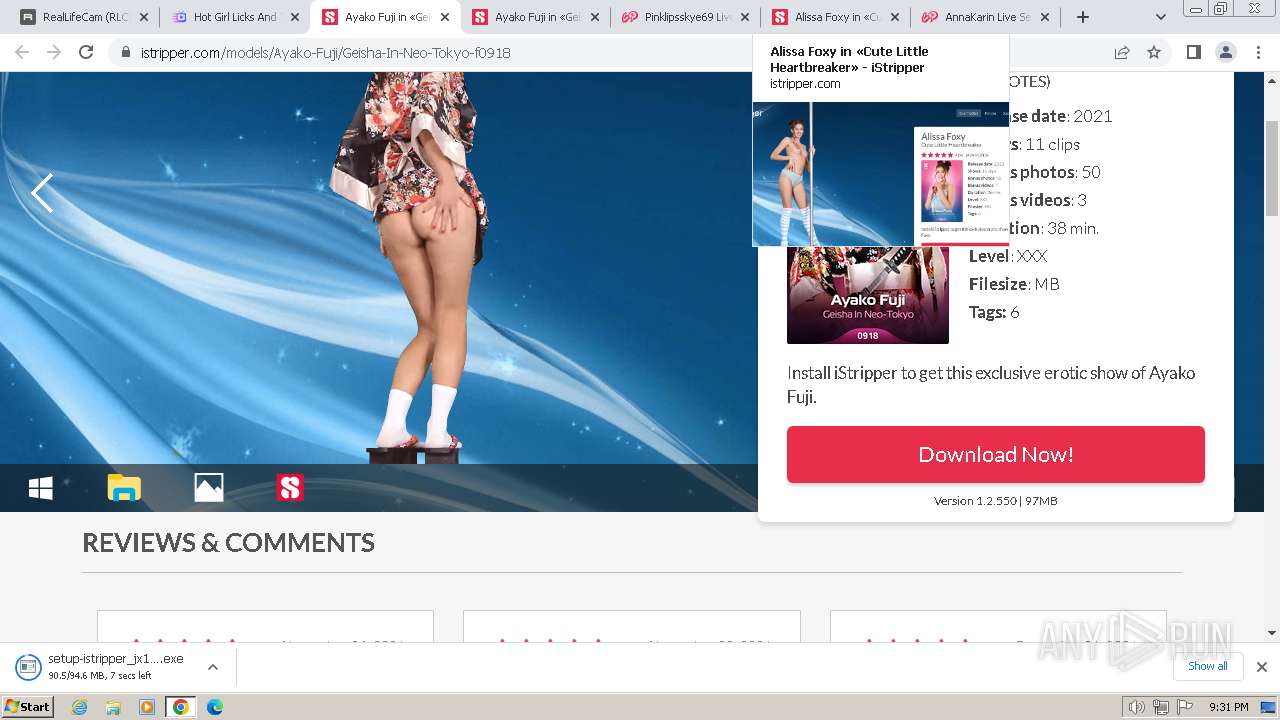
Task: Close the downloads bar
Action: coord(1261,667)
